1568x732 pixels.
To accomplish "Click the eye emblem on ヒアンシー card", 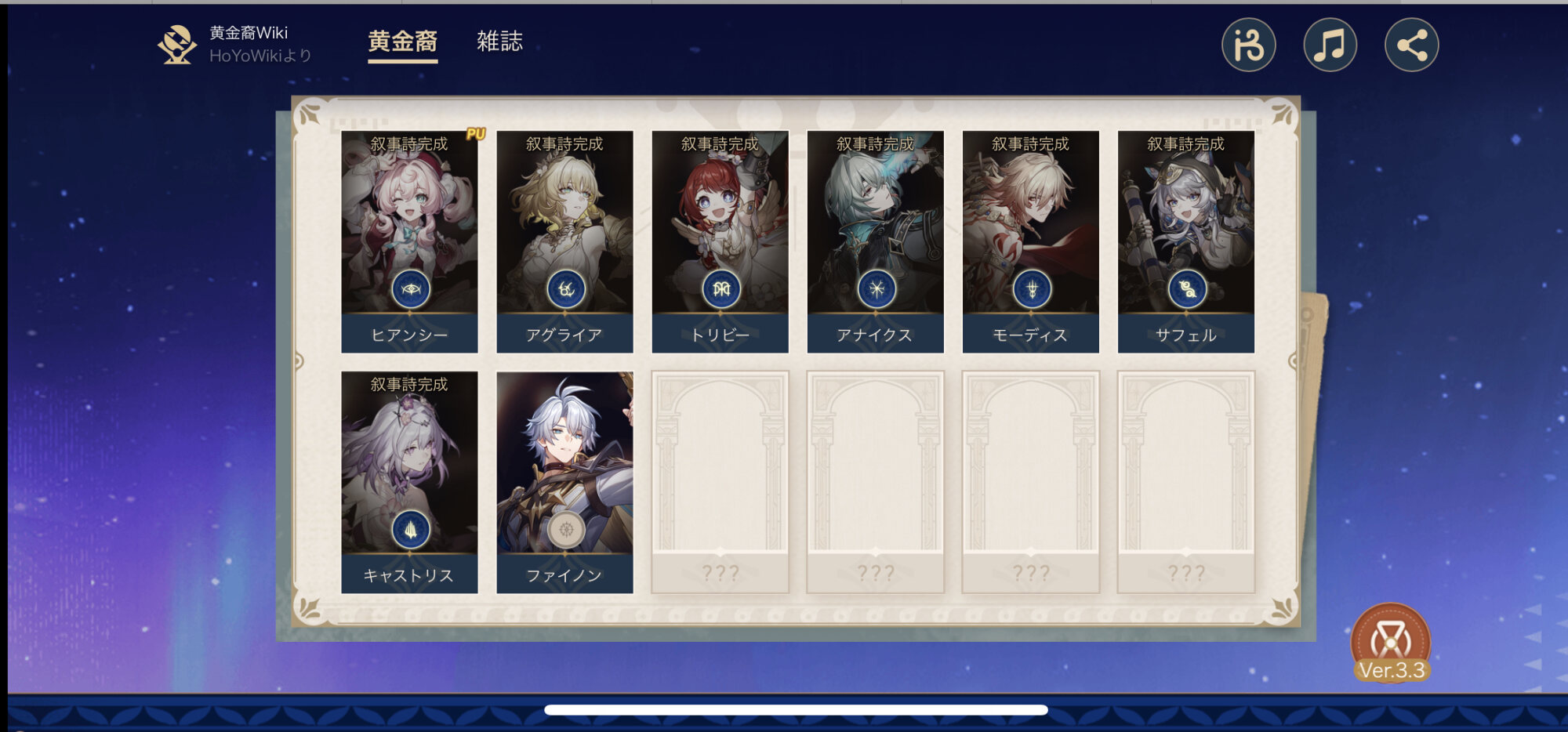I will (410, 289).
